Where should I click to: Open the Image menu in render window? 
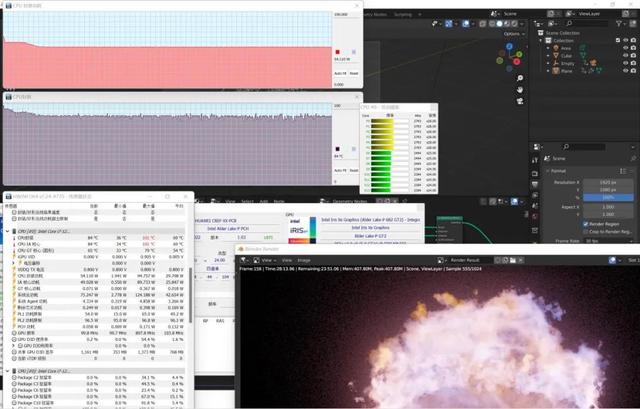(x=304, y=260)
